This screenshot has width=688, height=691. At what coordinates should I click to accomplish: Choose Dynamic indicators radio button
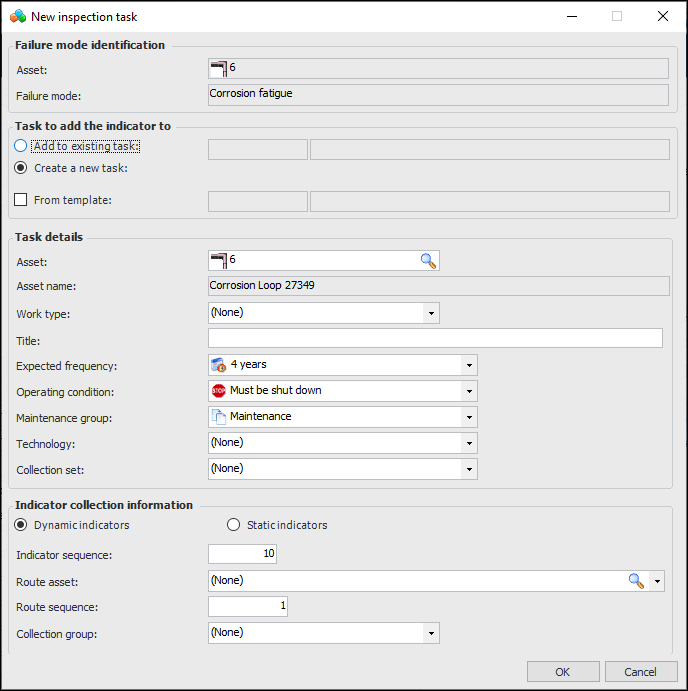(x=20, y=525)
